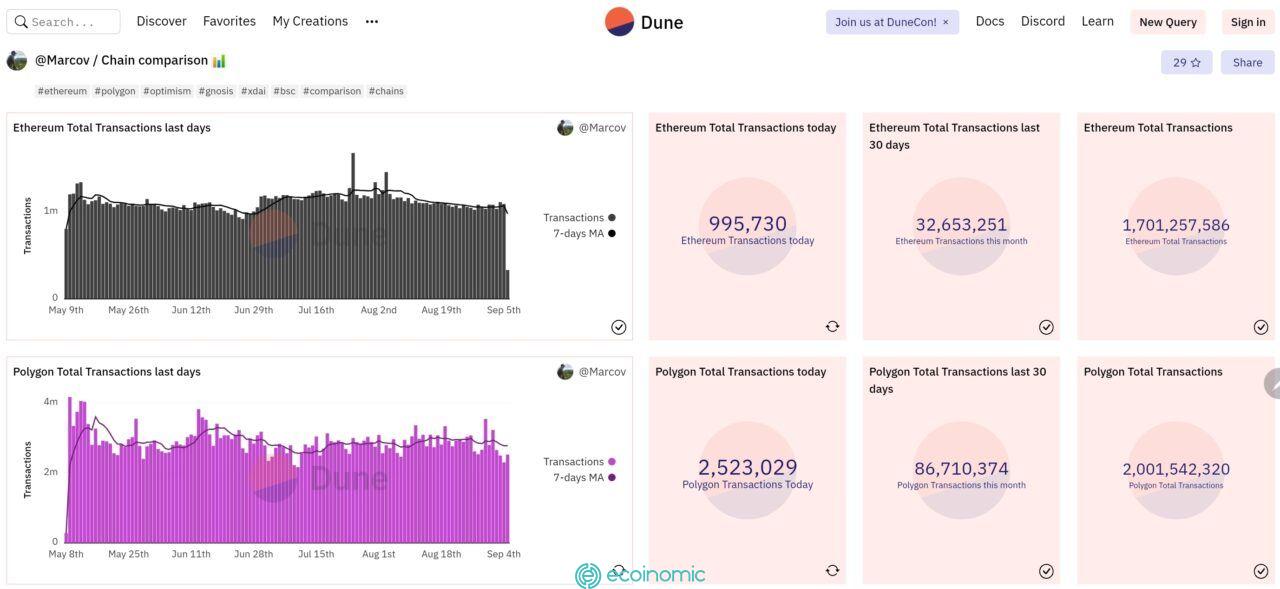Open Favorites page

point(229,21)
